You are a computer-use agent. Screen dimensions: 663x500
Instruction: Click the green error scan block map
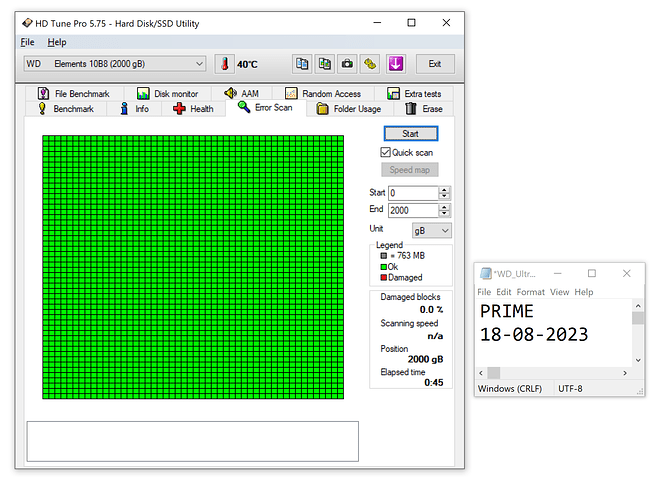[193, 267]
